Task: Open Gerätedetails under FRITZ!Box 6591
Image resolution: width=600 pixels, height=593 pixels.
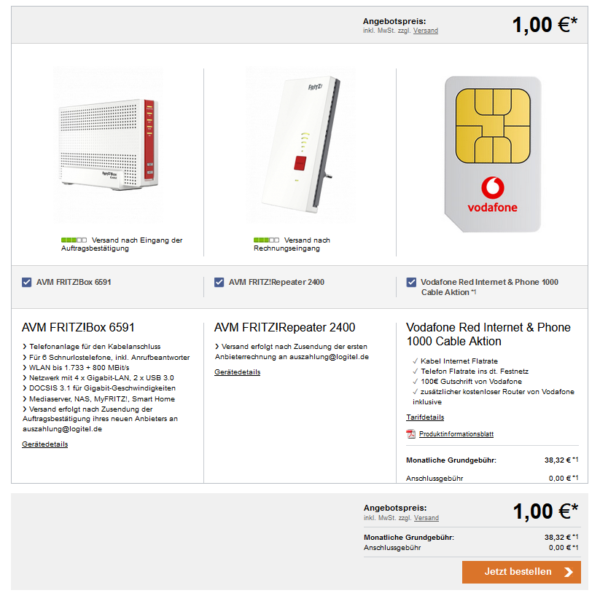Action: click(x=45, y=444)
